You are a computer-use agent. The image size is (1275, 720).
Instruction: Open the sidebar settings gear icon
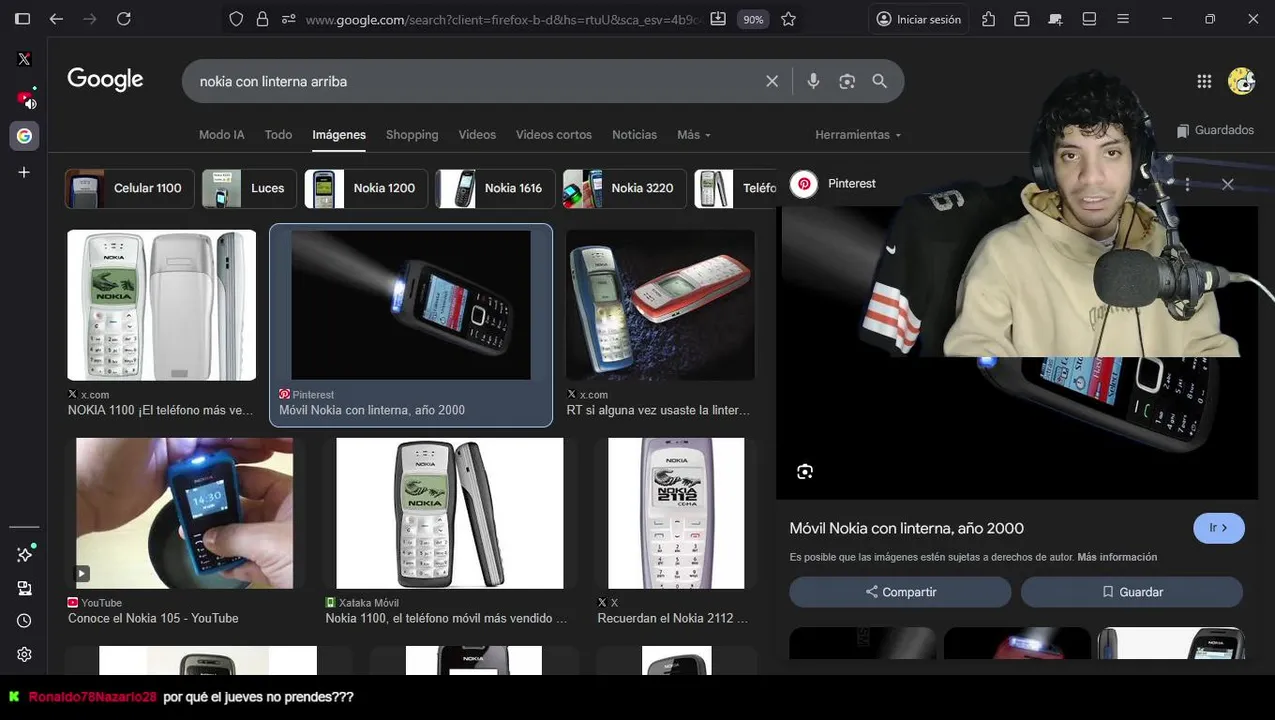pyautogui.click(x=24, y=654)
